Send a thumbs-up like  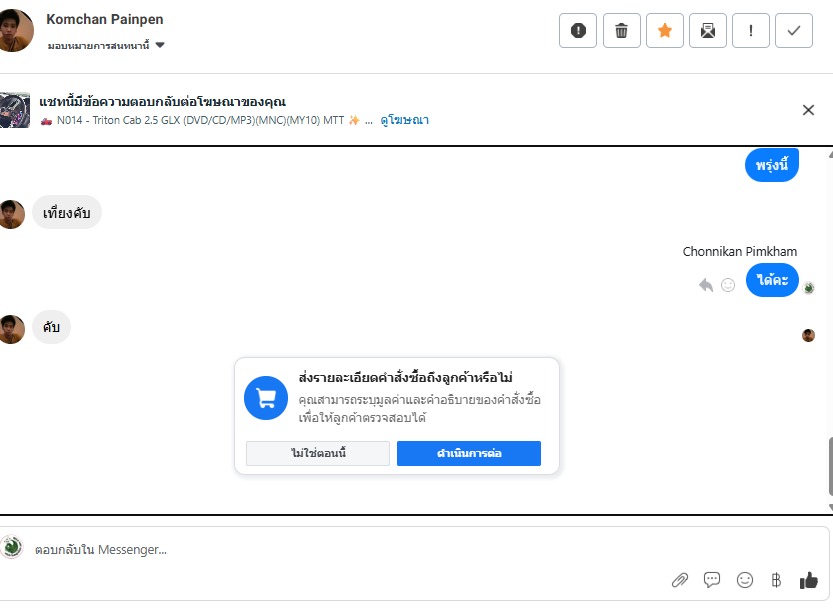pyautogui.click(x=808, y=580)
